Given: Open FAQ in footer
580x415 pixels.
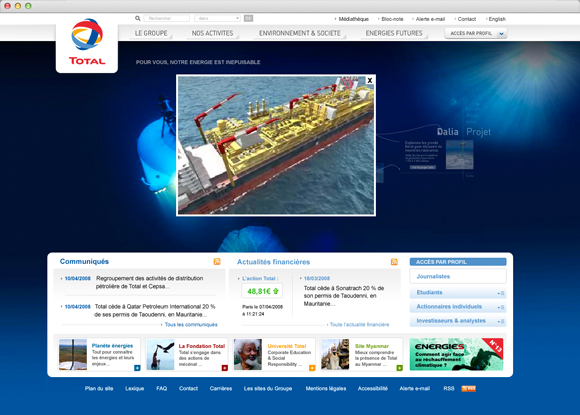Looking at the screenshot, I should point(162,388).
